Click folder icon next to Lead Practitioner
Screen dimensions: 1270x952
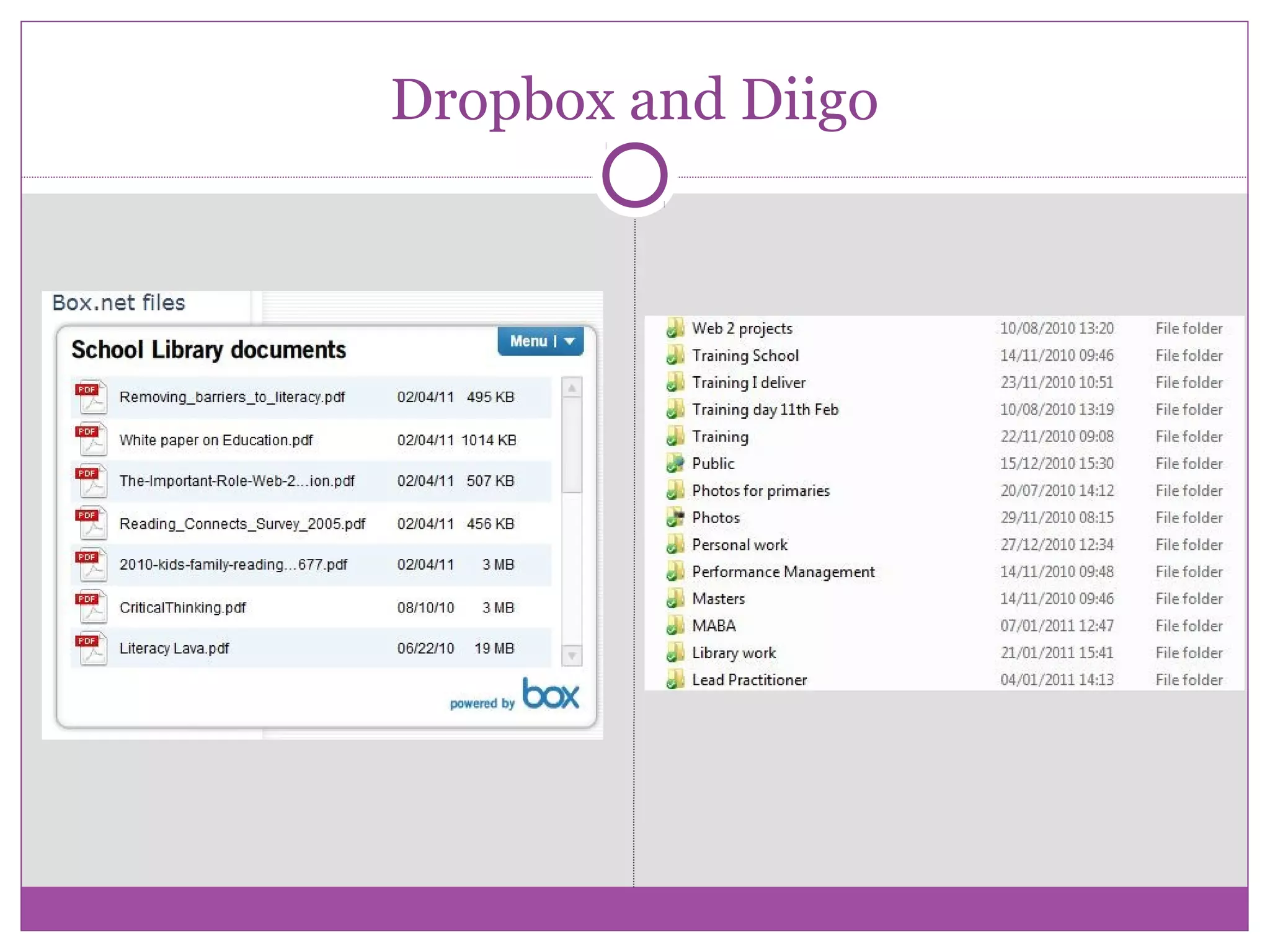tap(675, 679)
